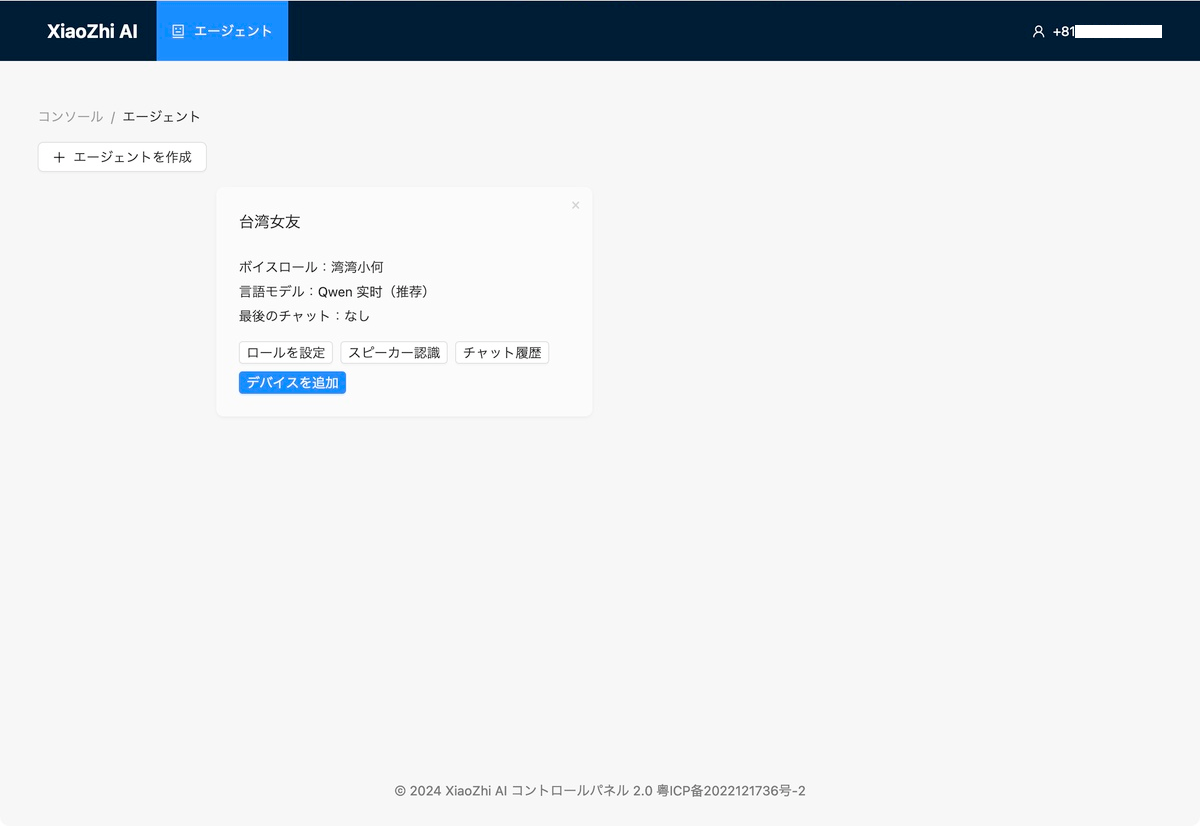
Task: Click the robot icon beside エージェント tab
Action: coord(178,31)
